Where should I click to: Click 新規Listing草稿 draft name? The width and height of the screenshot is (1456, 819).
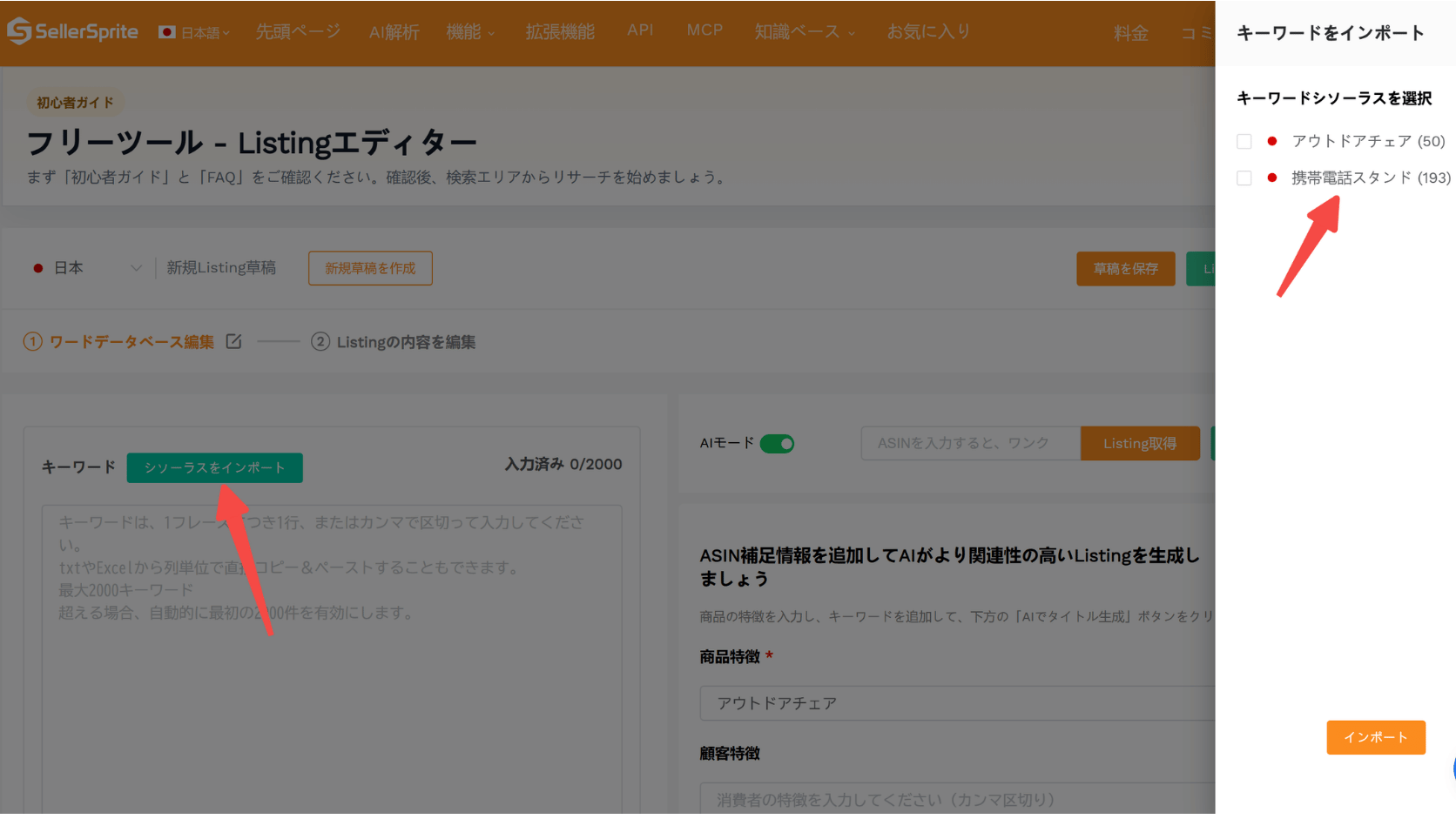coord(221,268)
